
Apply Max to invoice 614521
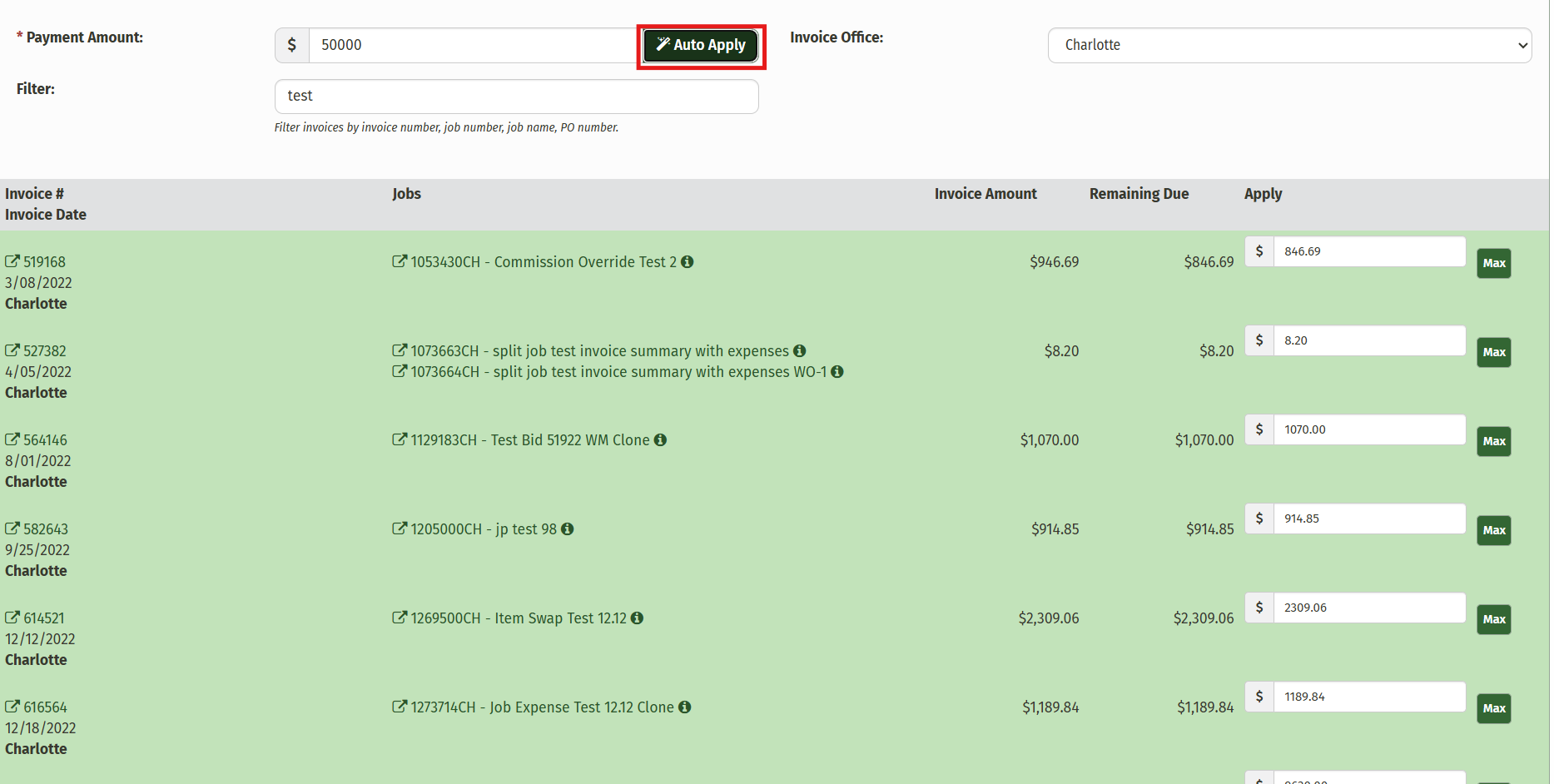point(1493,619)
